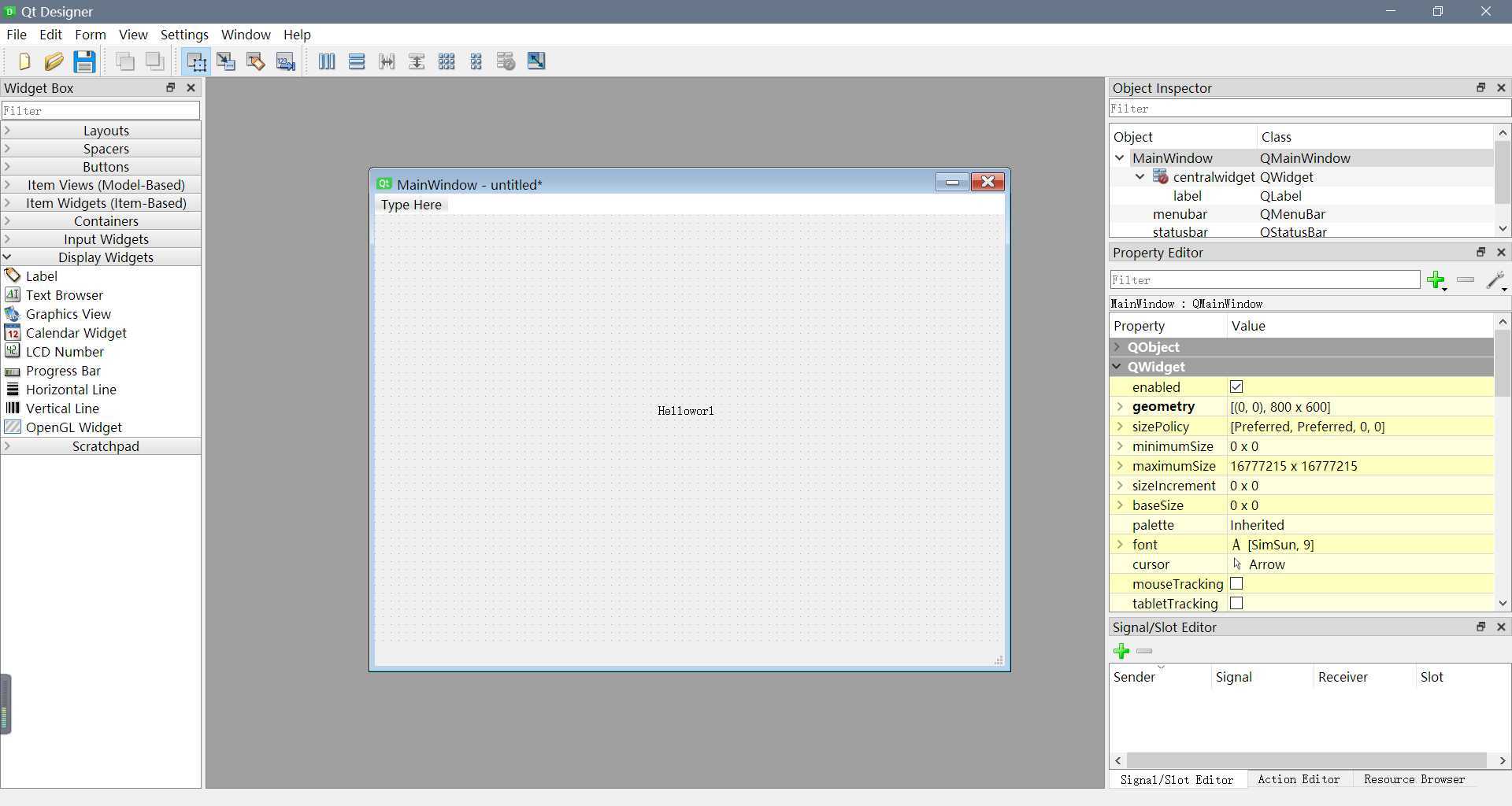Expand the Buttons category in Widget Box
Image resolution: width=1512 pixels, height=806 pixels.
pyautogui.click(x=101, y=167)
